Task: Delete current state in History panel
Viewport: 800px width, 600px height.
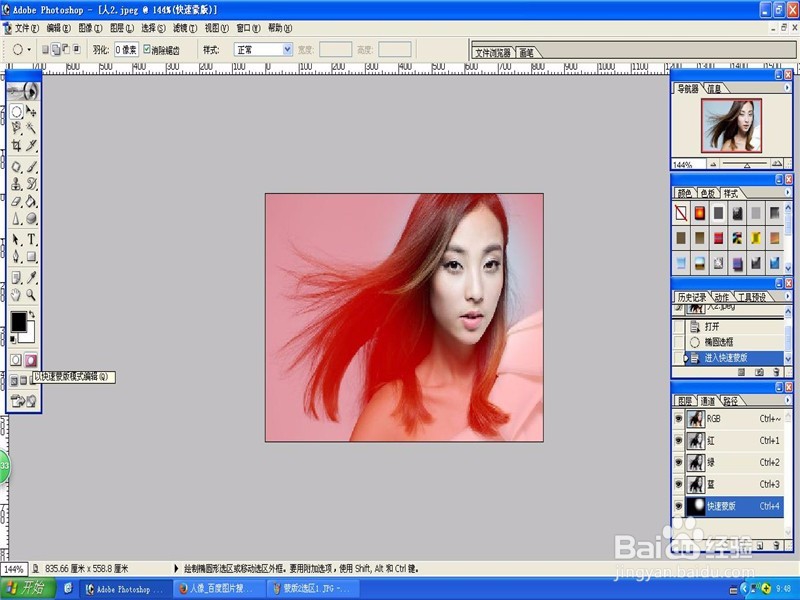Action: click(777, 372)
